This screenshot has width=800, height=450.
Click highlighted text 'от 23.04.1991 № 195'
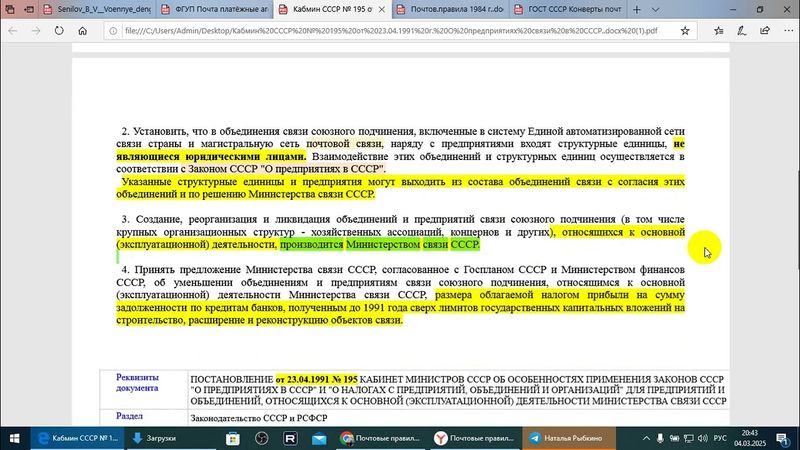click(x=316, y=380)
